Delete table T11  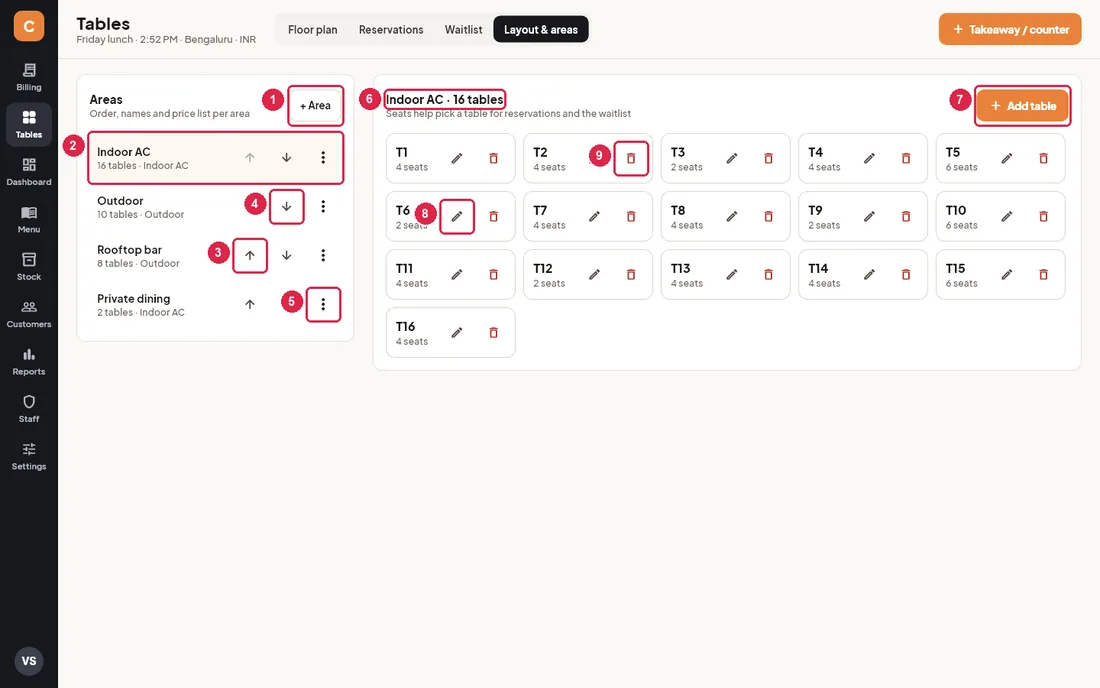[493, 275]
